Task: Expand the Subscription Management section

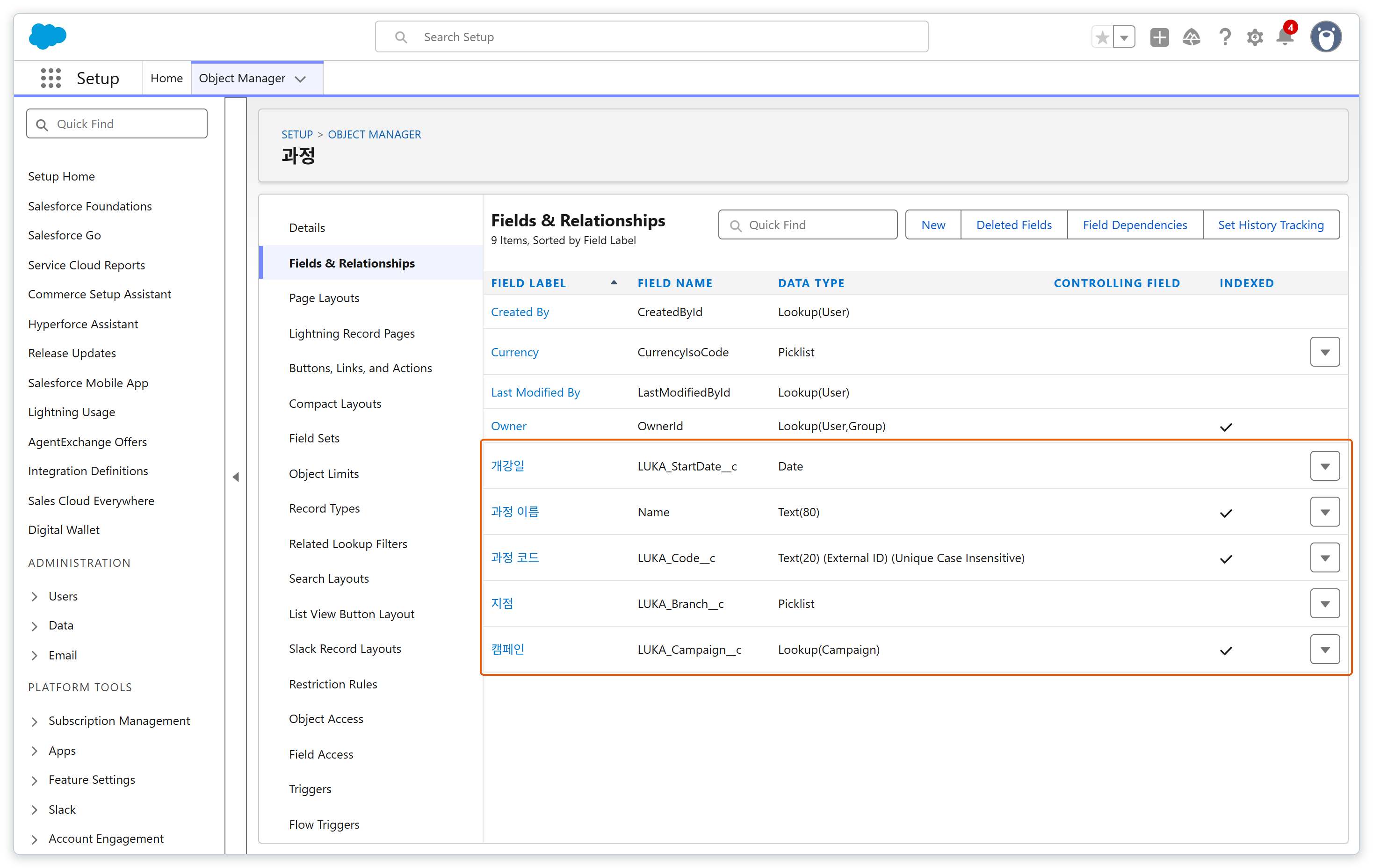Action: [x=35, y=722]
